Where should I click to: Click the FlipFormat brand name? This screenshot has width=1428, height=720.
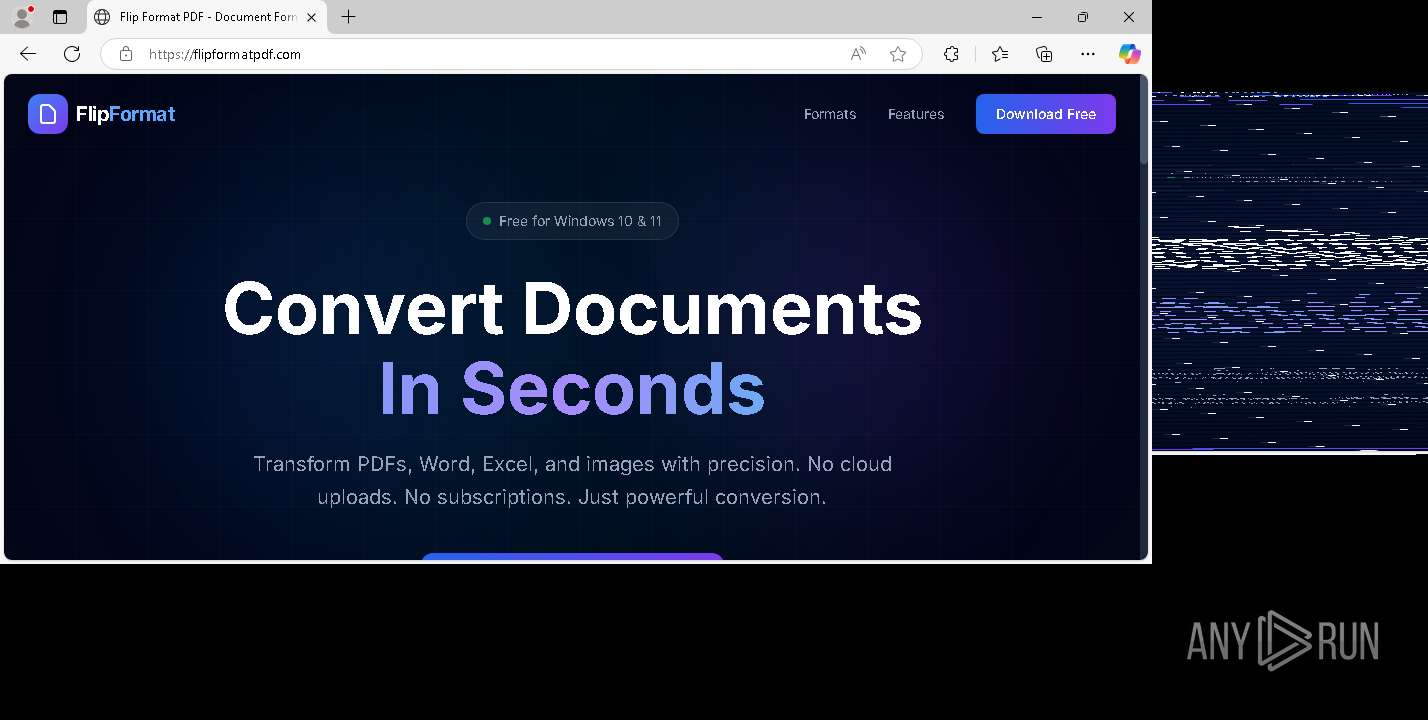tap(126, 114)
